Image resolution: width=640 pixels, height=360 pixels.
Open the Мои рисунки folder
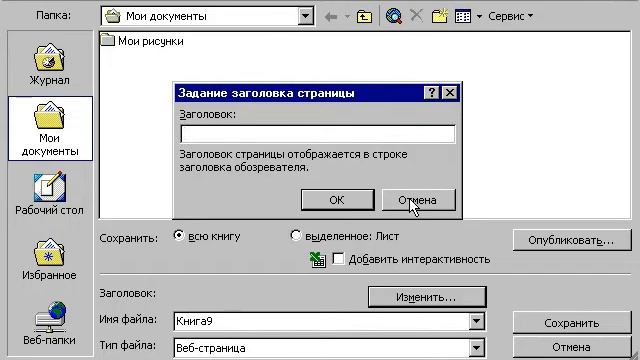(x=142, y=41)
